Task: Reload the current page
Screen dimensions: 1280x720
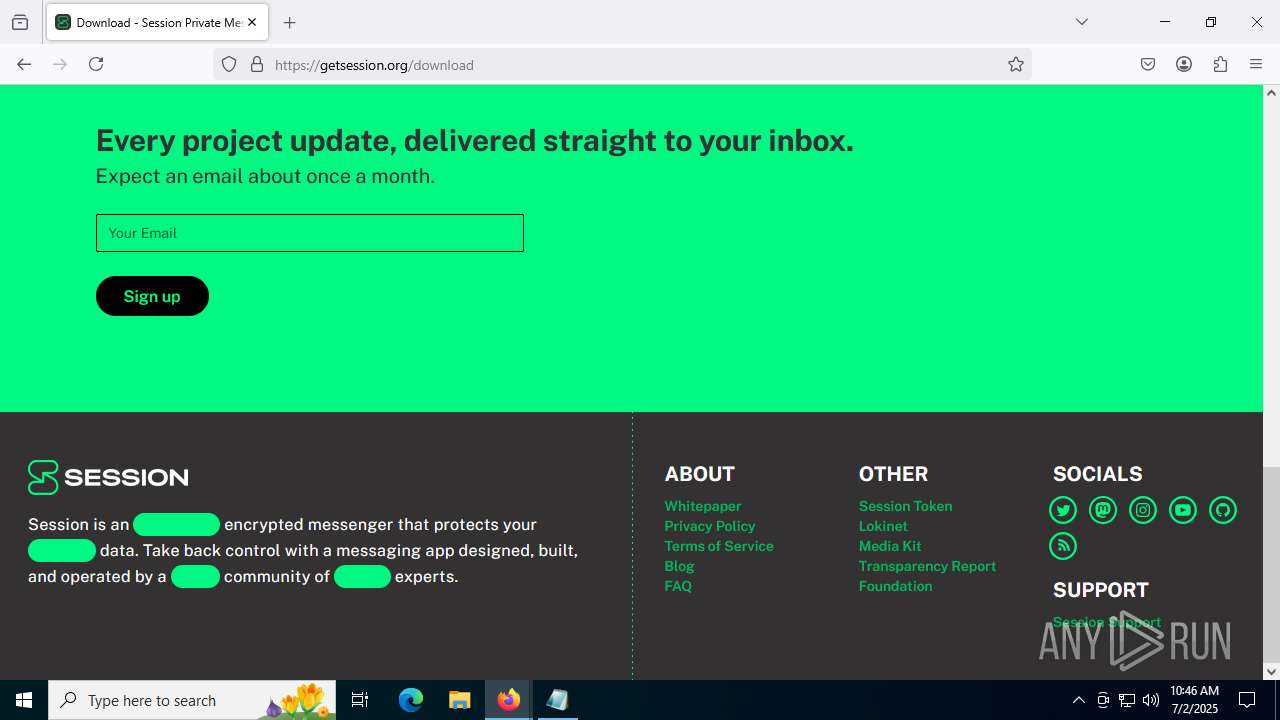Action: 96,64
